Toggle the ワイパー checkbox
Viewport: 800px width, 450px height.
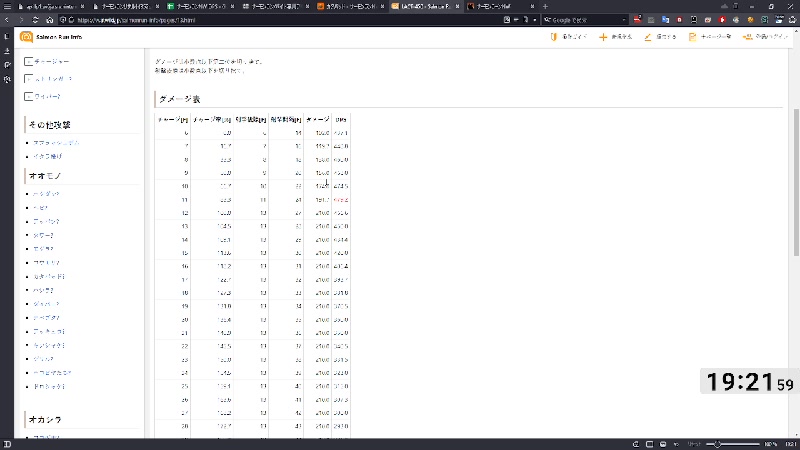[x=28, y=96]
